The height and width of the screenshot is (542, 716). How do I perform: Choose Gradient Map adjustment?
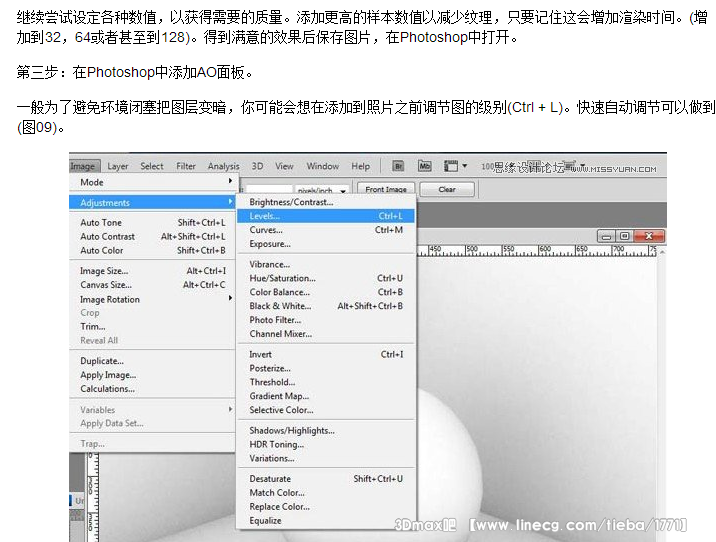(326, 396)
